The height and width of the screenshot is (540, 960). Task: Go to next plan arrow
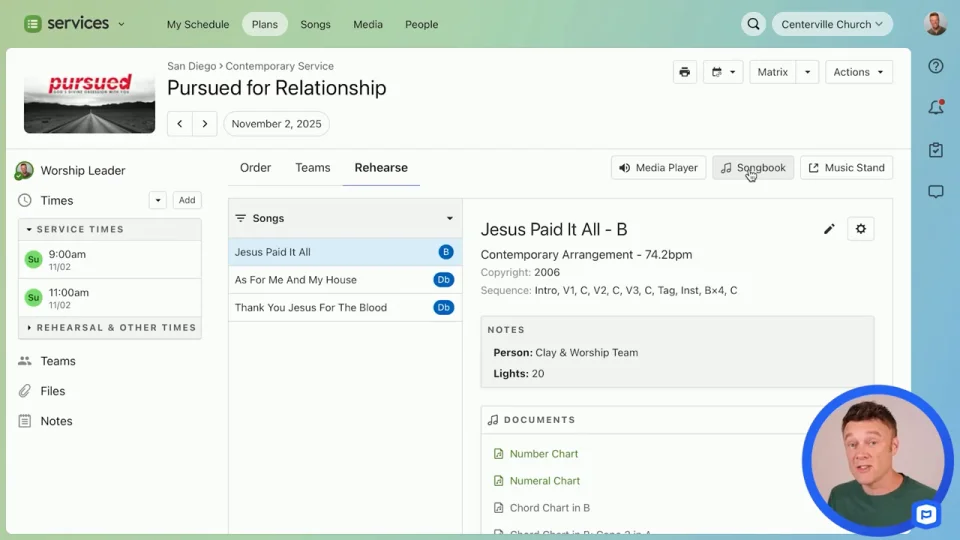pyautogui.click(x=205, y=124)
